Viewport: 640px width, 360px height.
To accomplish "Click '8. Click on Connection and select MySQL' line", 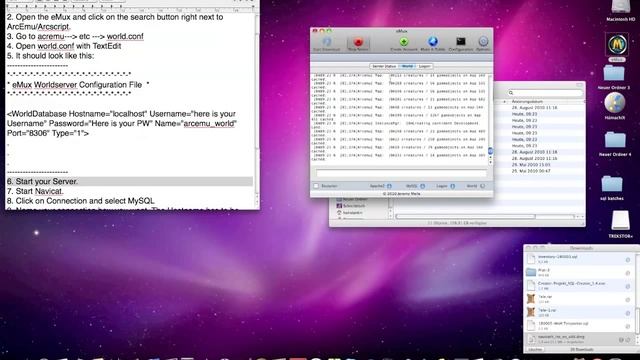I will pyautogui.click(x=80, y=201).
